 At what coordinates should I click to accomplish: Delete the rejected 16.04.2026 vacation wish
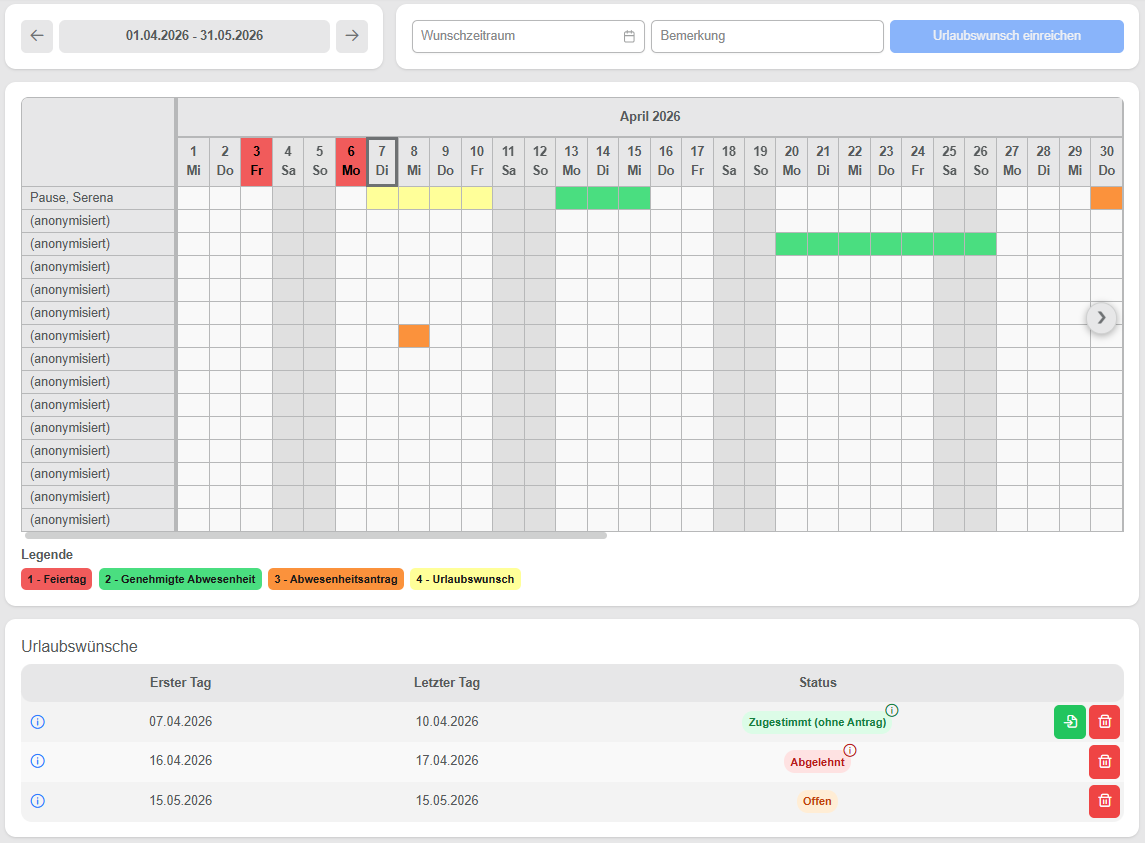[x=1104, y=762]
